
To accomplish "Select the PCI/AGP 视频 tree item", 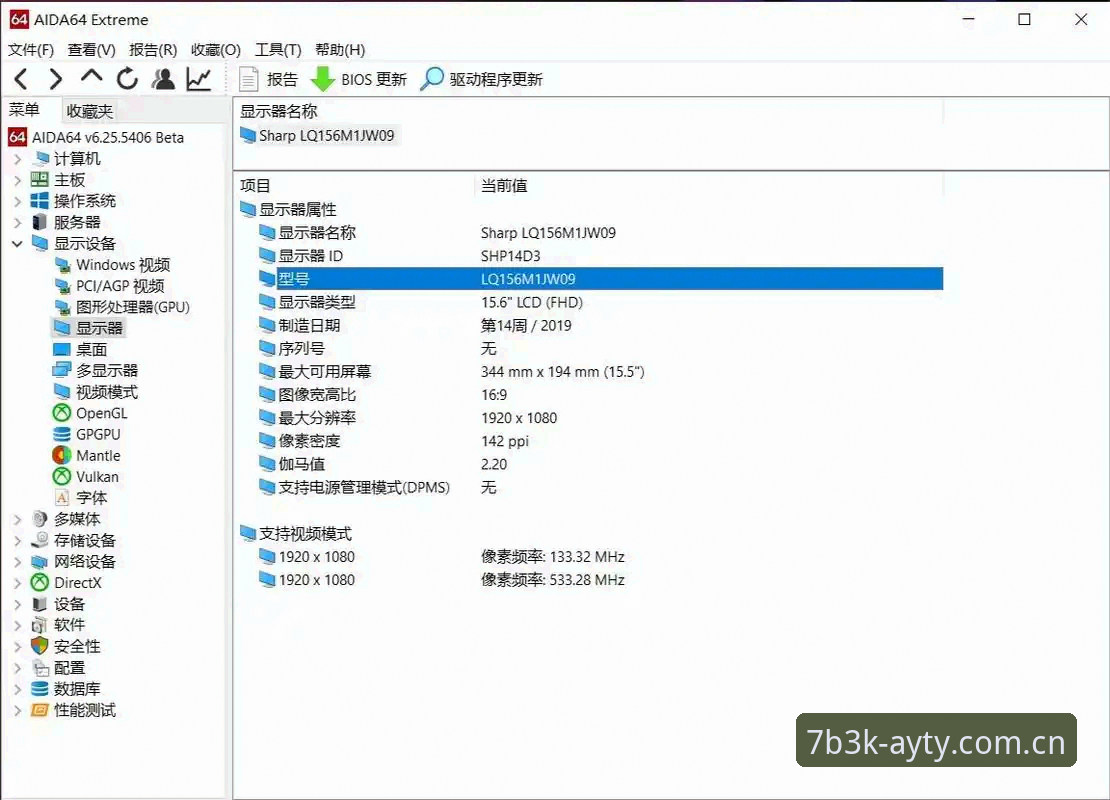I will tap(109, 286).
